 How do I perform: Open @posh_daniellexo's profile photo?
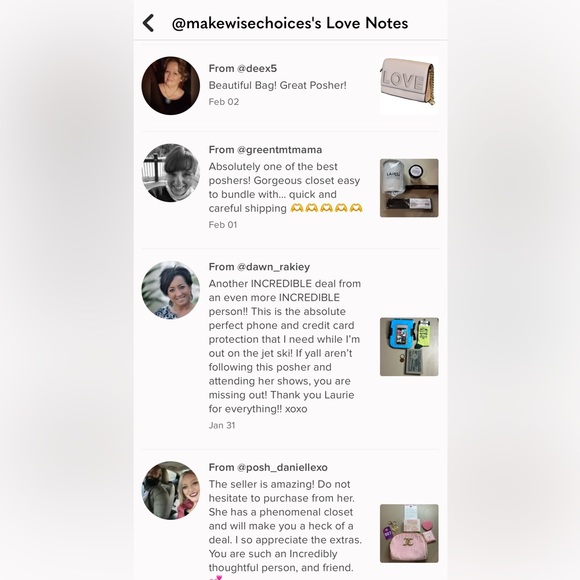(171, 490)
